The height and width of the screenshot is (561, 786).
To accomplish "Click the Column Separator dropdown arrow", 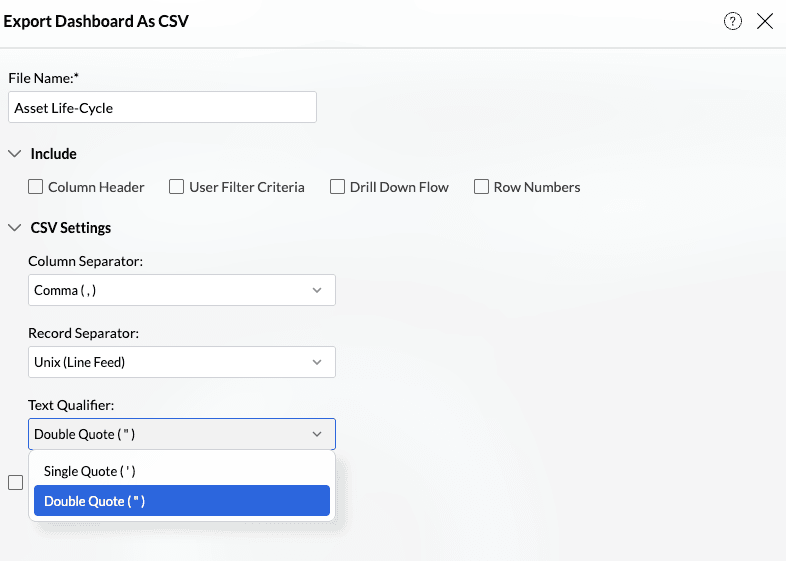I will pyautogui.click(x=317, y=290).
